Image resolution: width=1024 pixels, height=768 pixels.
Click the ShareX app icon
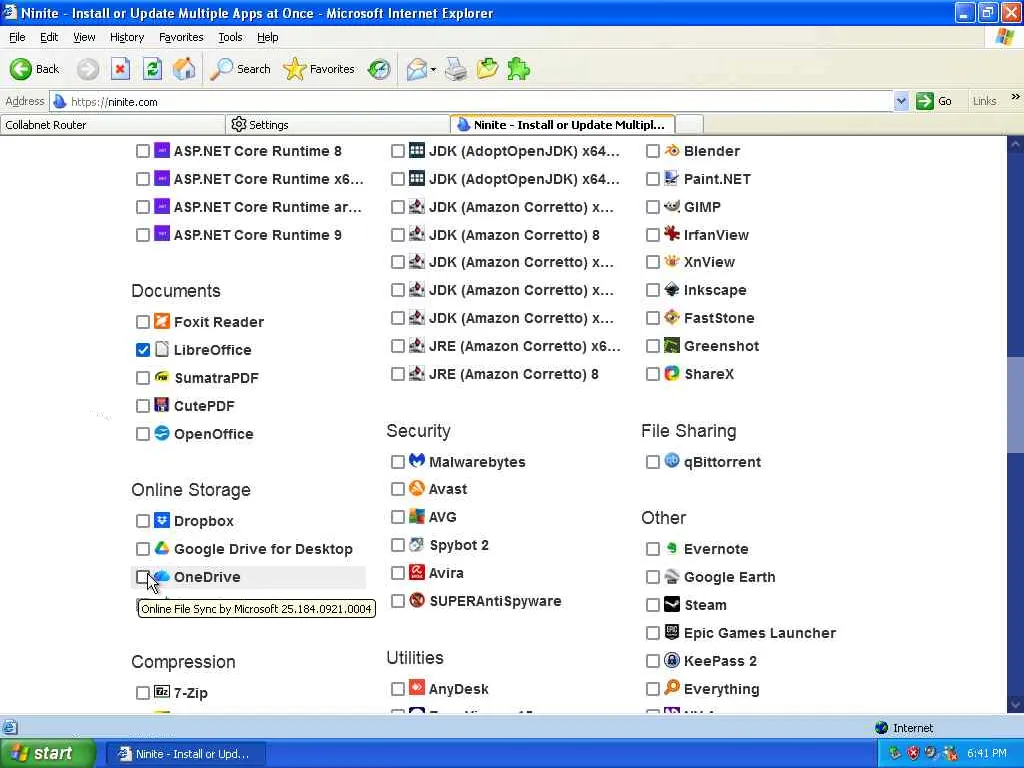click(672, 374)
